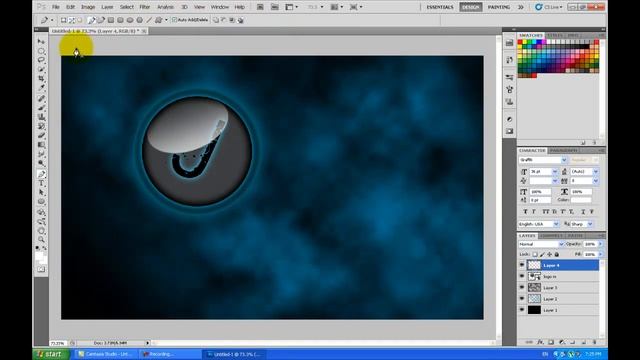
Task: Add a layer mask icon
Action: point(551,342)
